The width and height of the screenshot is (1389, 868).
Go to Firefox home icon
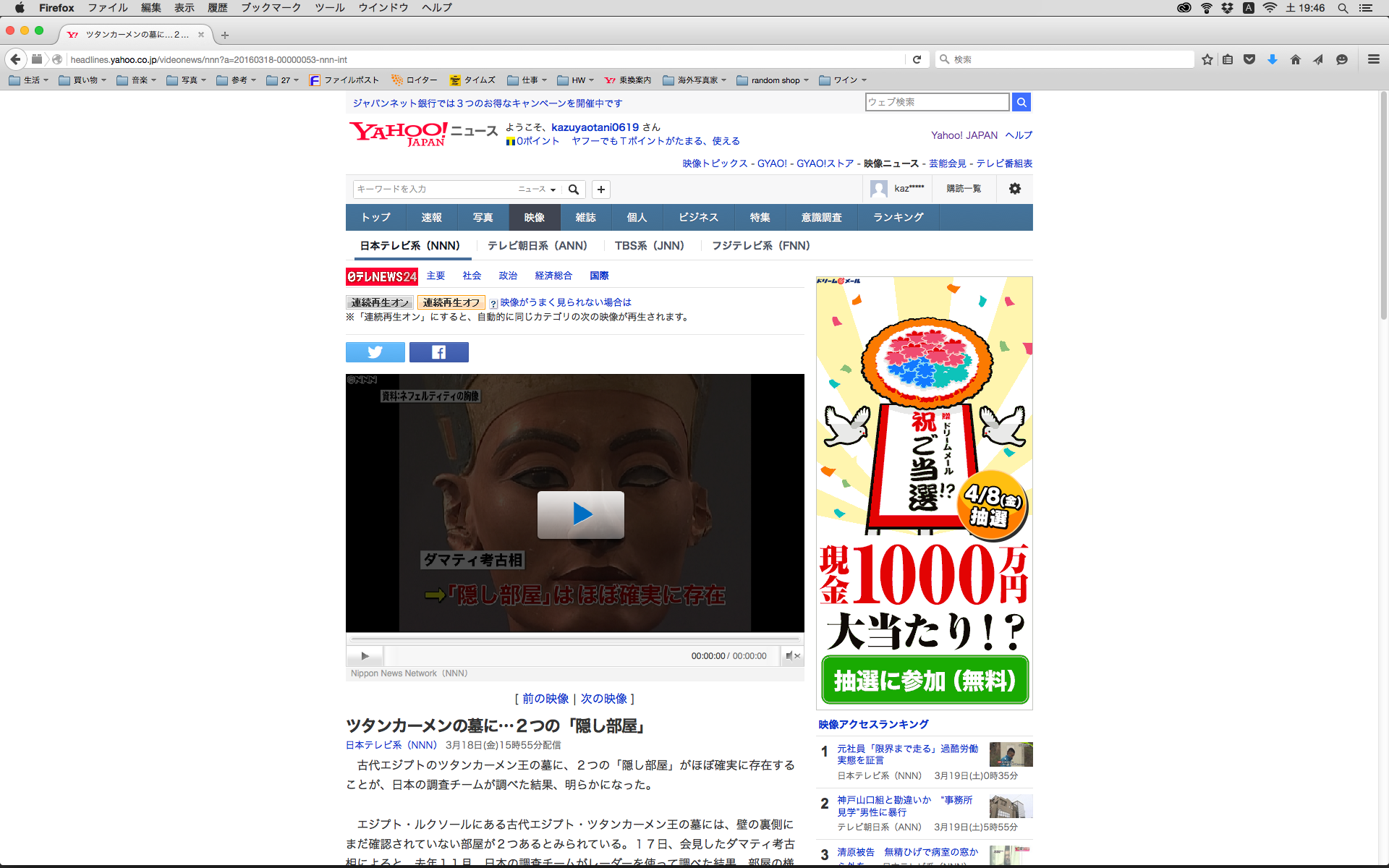[1295, 59]
